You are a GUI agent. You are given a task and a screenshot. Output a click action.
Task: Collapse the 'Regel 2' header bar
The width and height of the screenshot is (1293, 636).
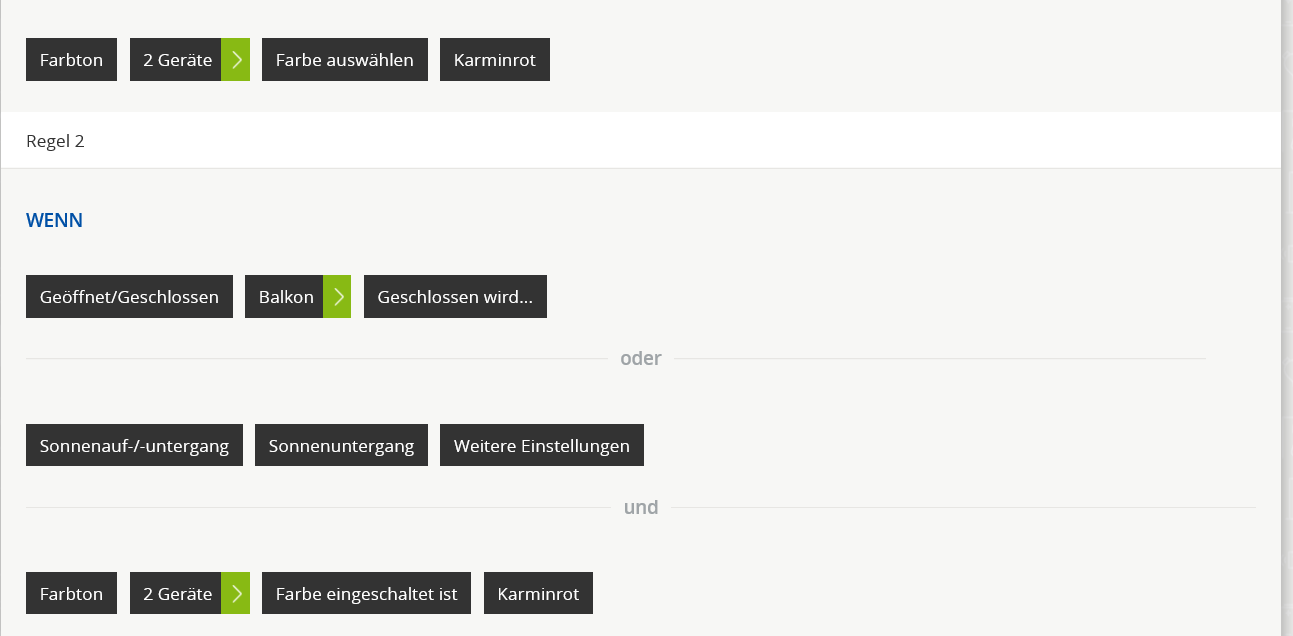coord(640,141)
